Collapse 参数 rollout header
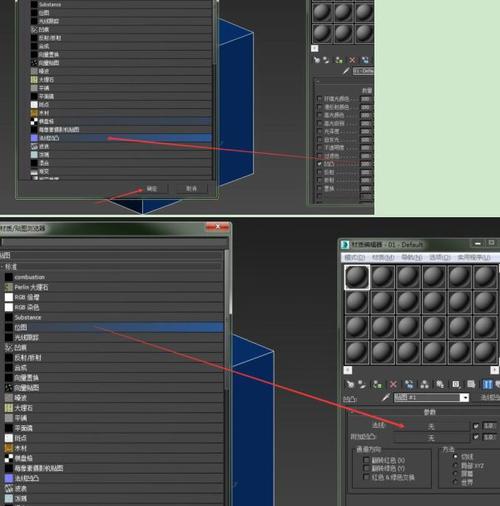The height and width of the screenshot is (506, 500). [430, 412]
